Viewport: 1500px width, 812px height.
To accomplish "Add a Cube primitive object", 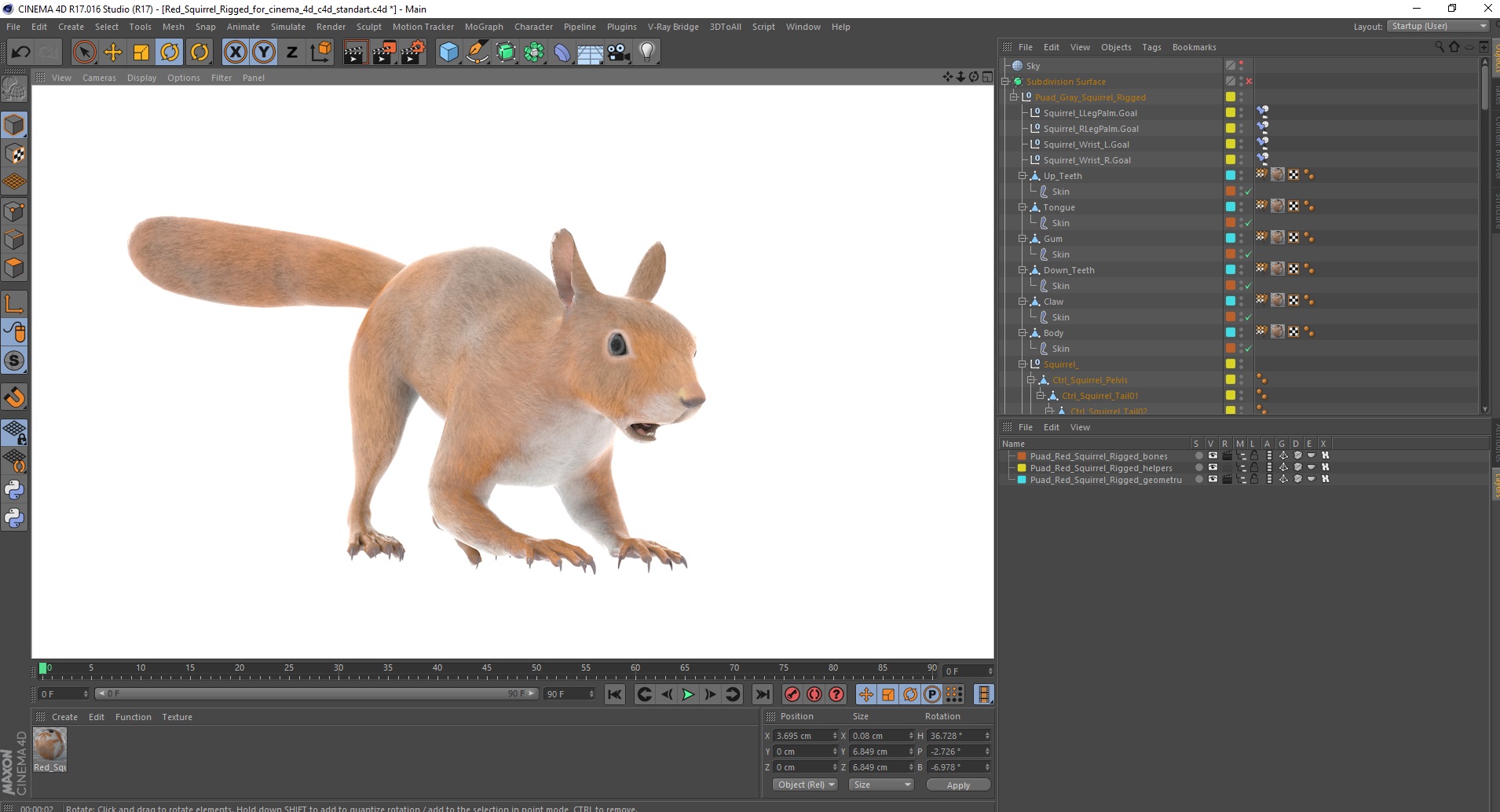I will pos(448,53).
